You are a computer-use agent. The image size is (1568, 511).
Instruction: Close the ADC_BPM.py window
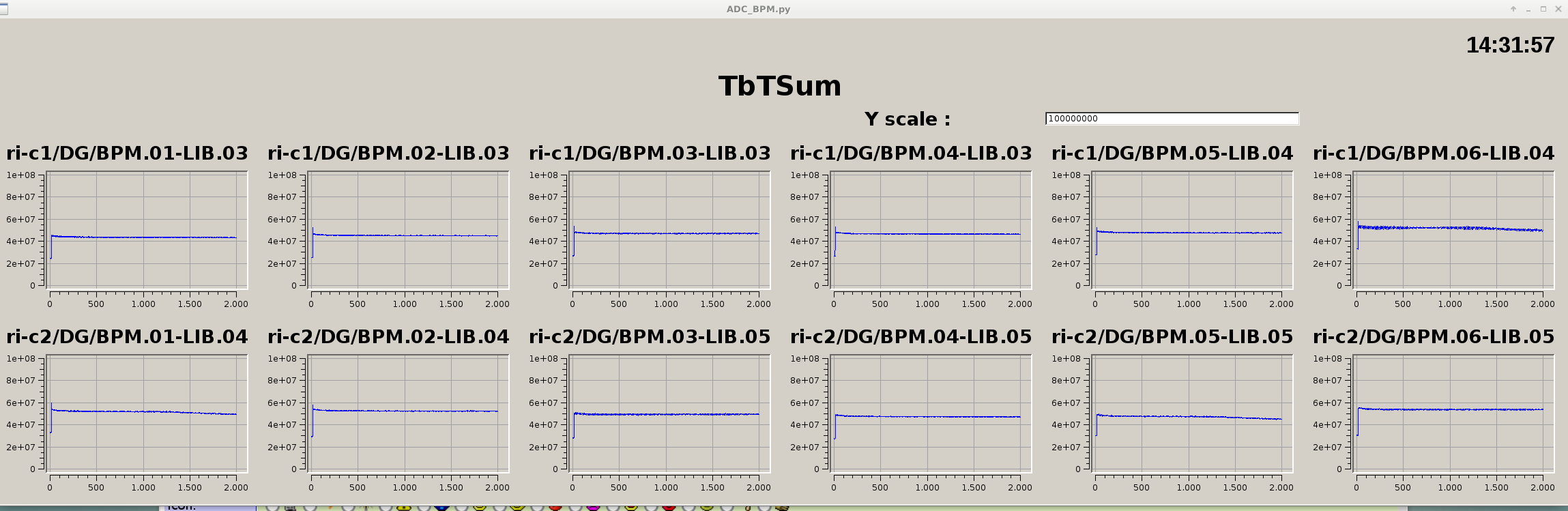1558,9
